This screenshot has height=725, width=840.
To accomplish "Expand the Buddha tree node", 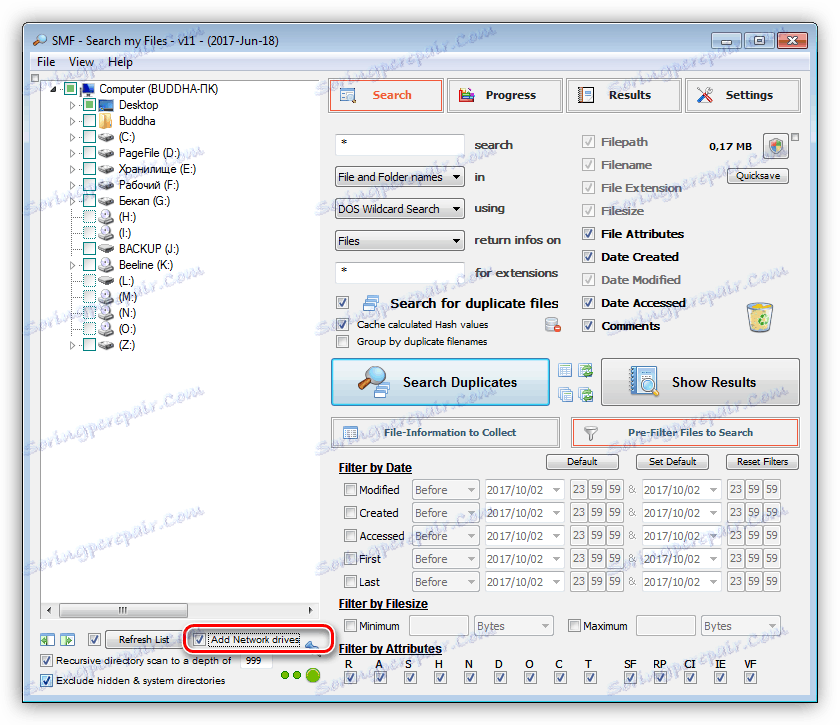I will click(72, 121).
